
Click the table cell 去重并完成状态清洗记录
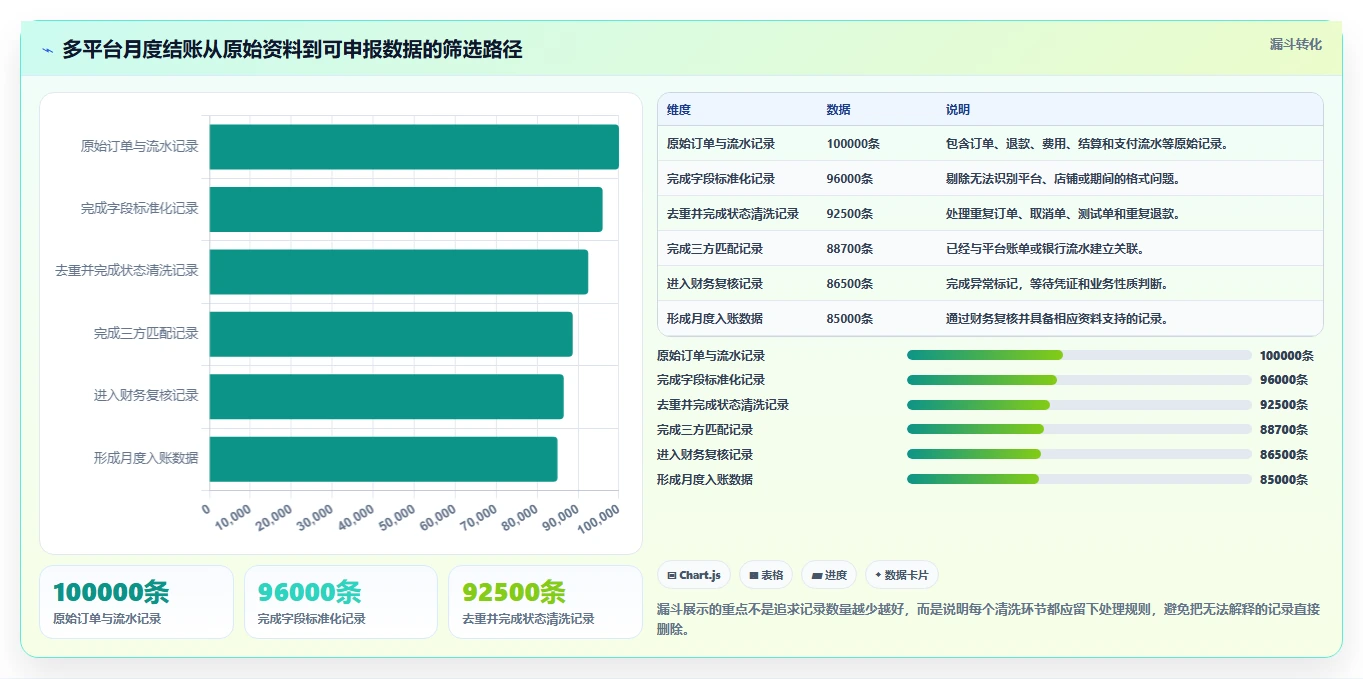click(x=733, y=214)
